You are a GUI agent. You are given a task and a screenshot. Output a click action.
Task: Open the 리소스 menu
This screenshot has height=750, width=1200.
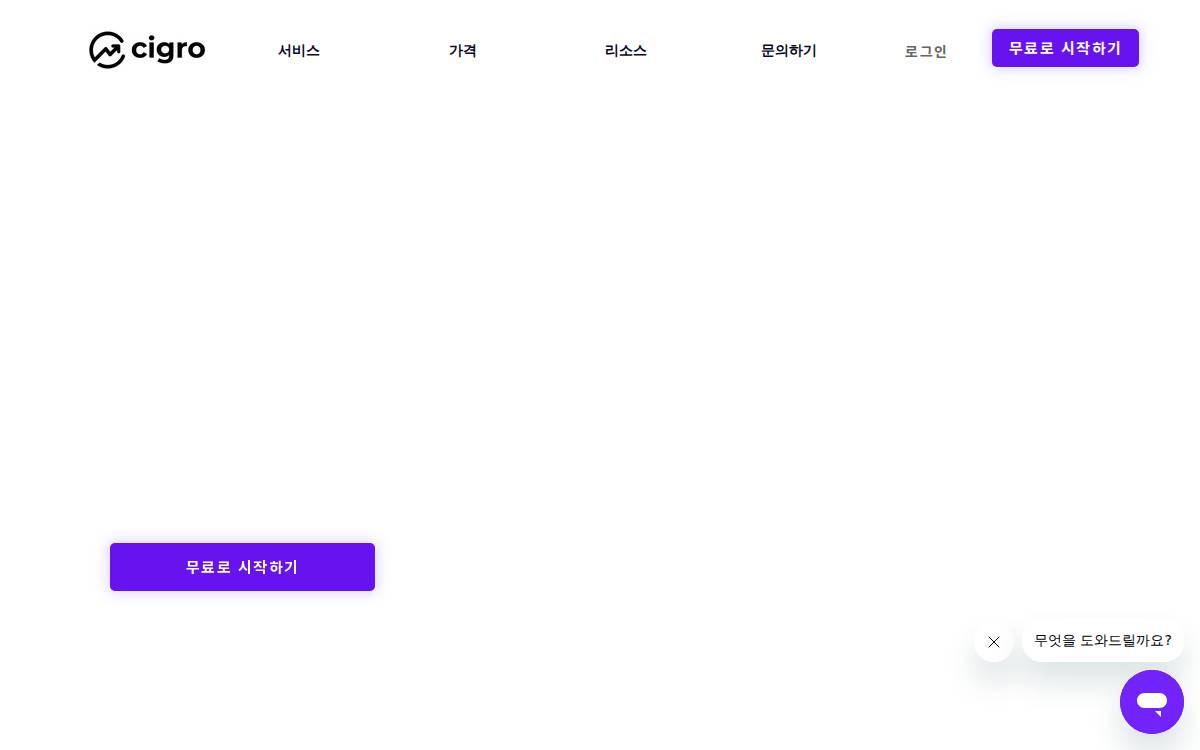626,51
